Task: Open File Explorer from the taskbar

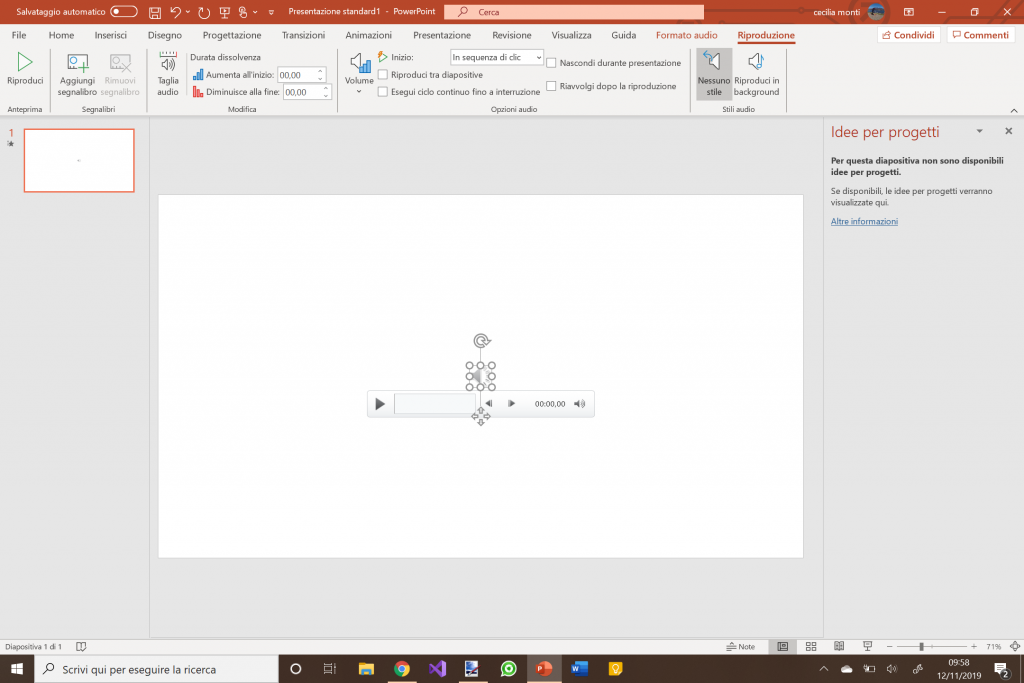Action: coord(366,669)
